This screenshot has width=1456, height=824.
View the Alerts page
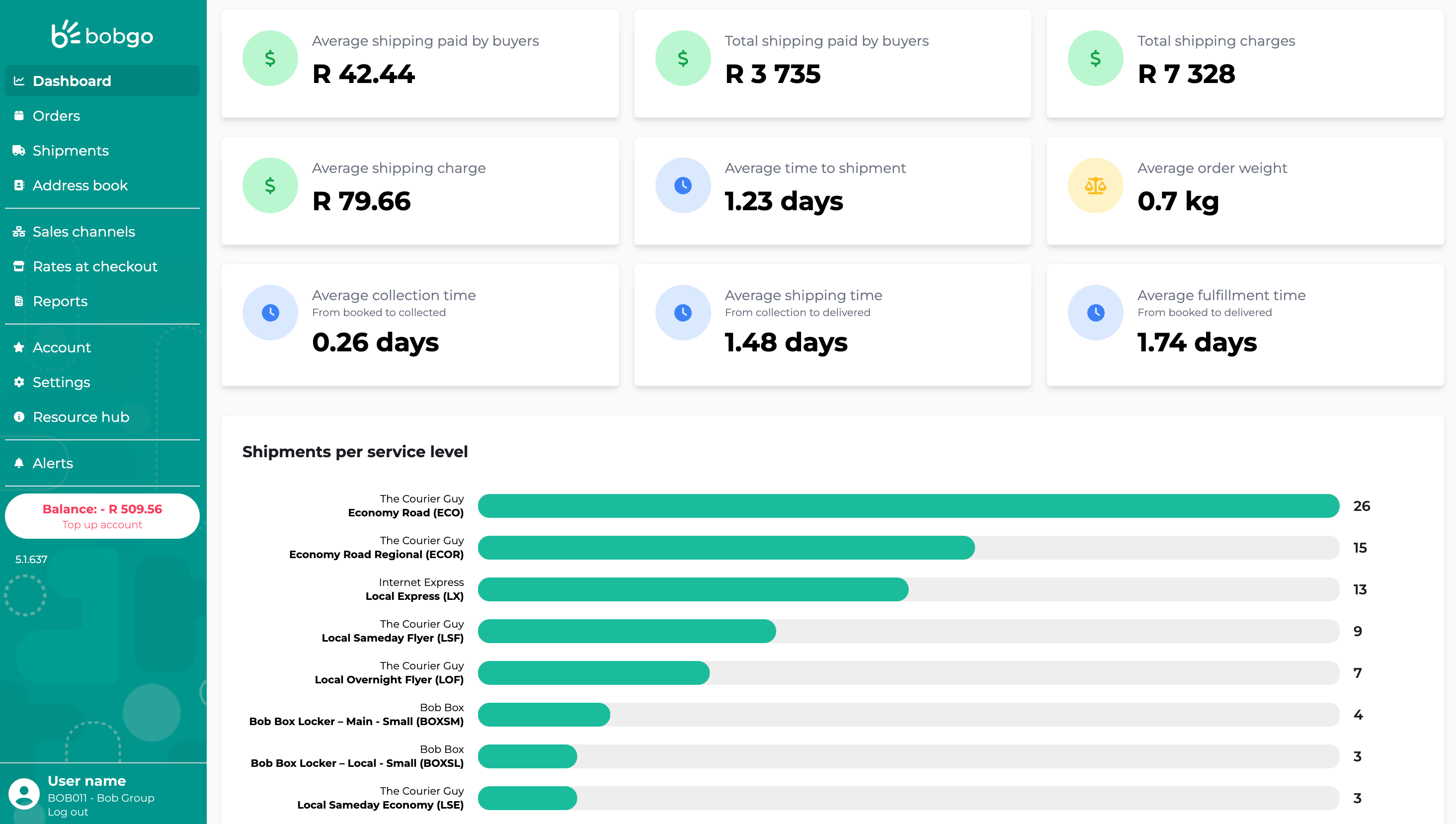click(x=102, y=463)
